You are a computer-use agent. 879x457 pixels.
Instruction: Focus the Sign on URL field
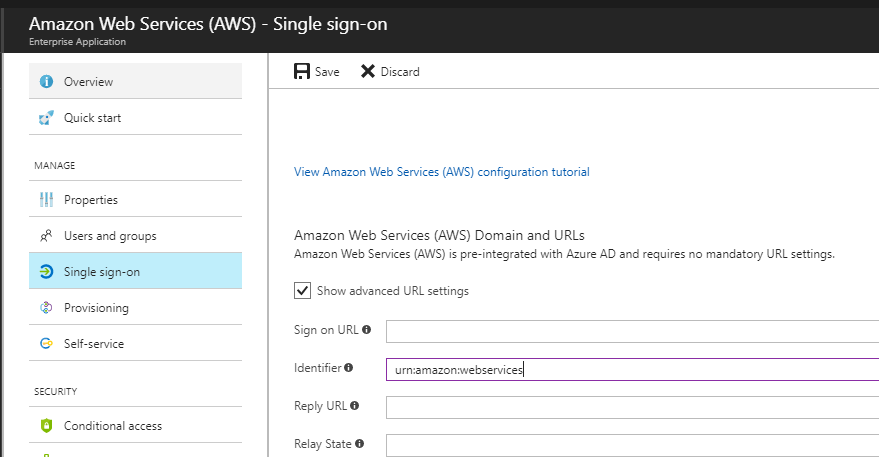pos(632,331)
